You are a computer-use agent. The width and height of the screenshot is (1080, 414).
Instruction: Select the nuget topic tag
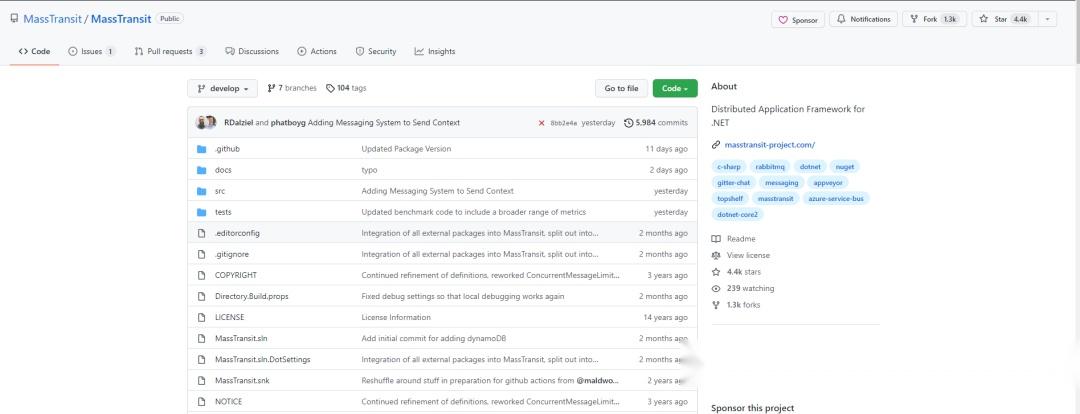pyautogui.click(x=844, y=167)
